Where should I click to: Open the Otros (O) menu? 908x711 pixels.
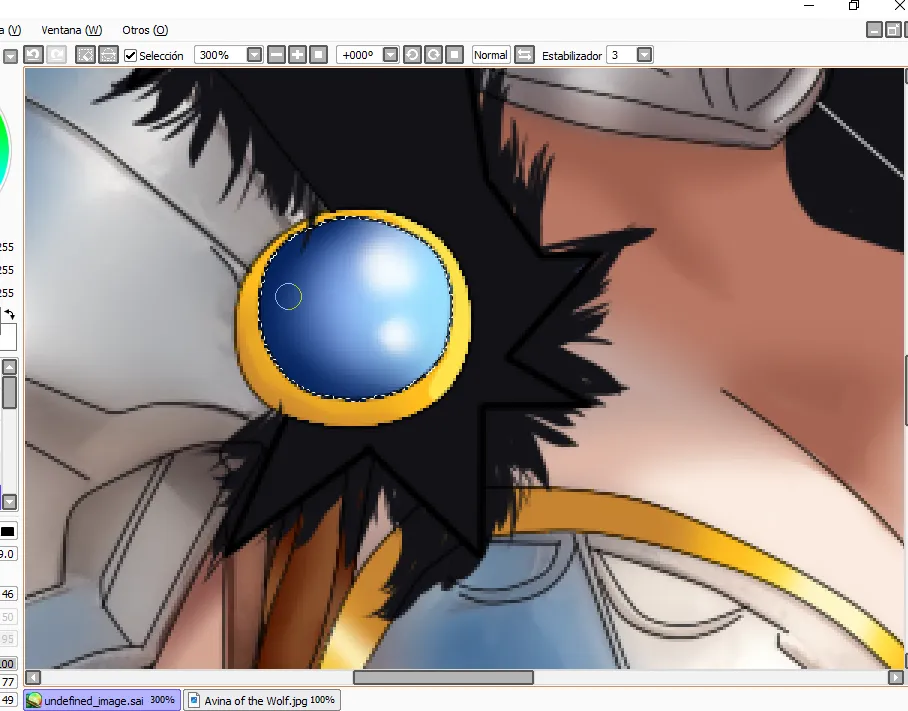coord(145,30)
